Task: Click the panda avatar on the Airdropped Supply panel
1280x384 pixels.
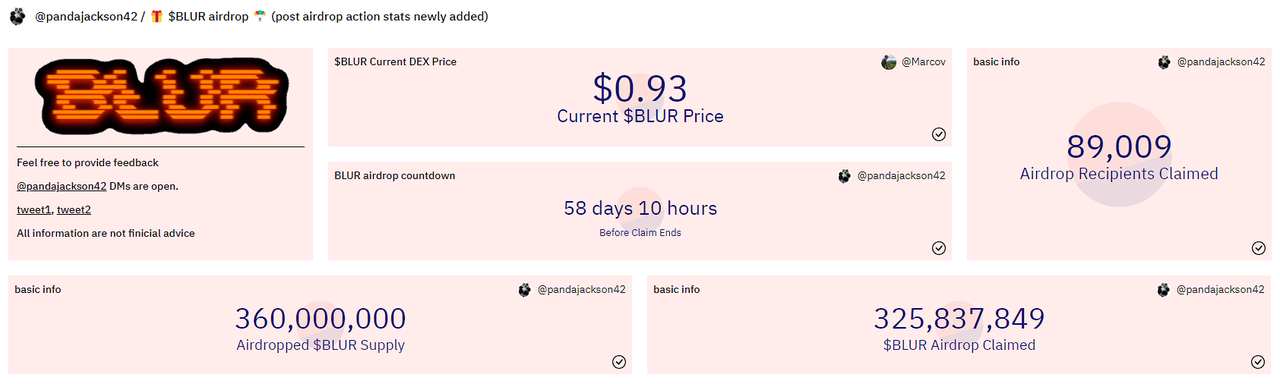Action: 525,290
